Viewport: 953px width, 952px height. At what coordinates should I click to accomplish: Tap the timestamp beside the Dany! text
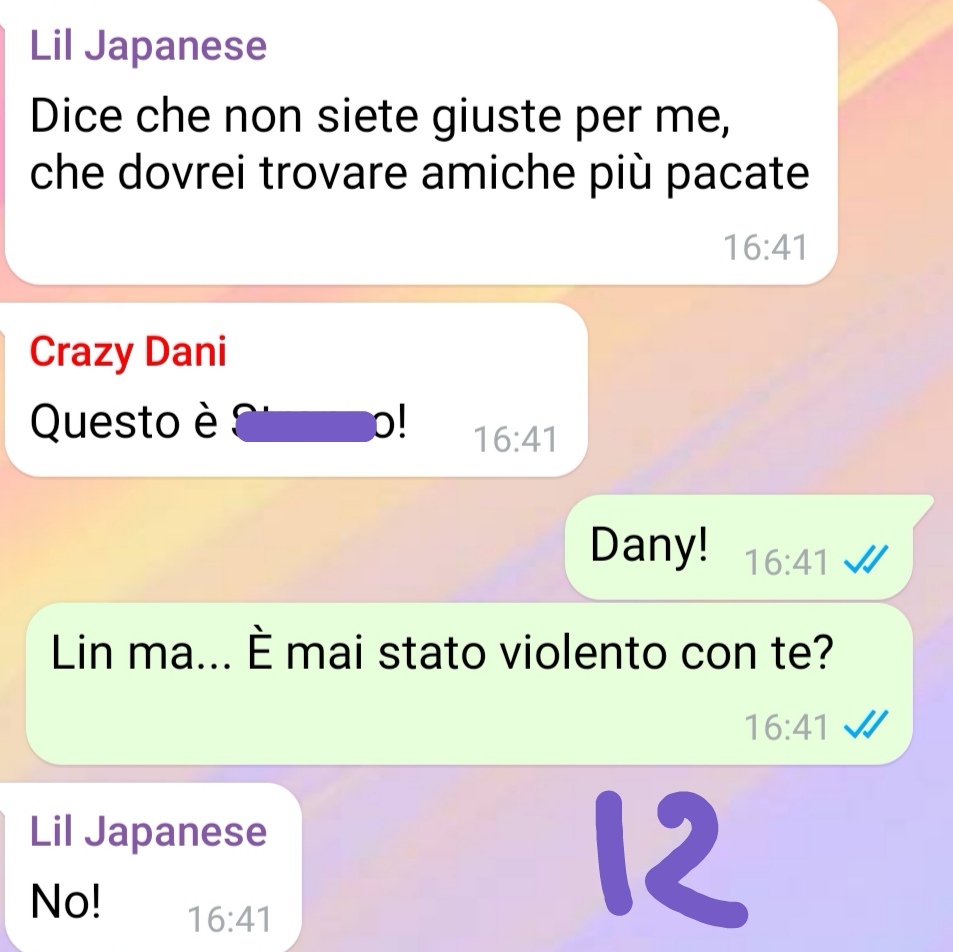pyautogui.click(x=786, y=562)
